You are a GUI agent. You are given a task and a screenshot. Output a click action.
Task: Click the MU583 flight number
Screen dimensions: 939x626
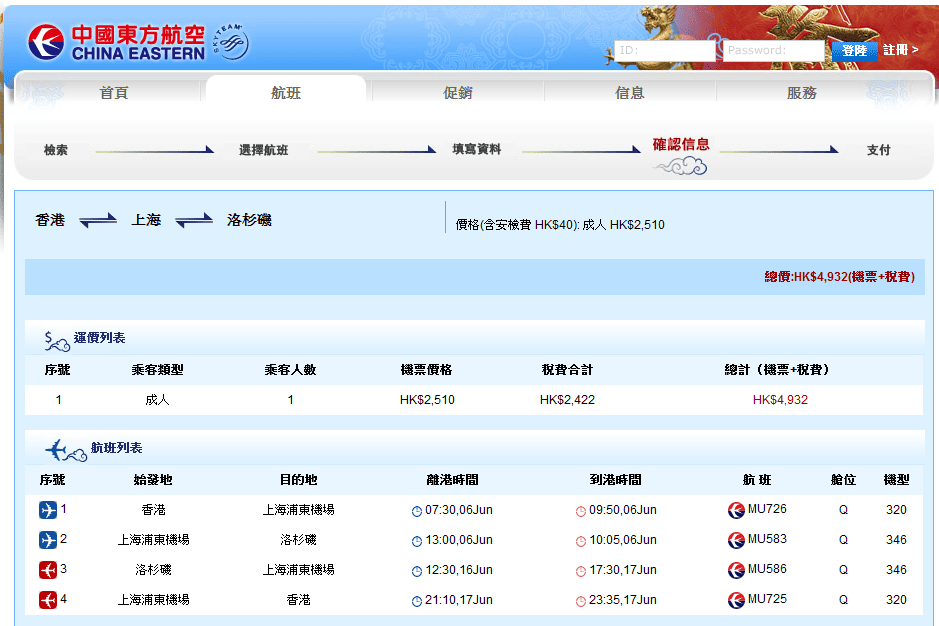coord(767,540)
